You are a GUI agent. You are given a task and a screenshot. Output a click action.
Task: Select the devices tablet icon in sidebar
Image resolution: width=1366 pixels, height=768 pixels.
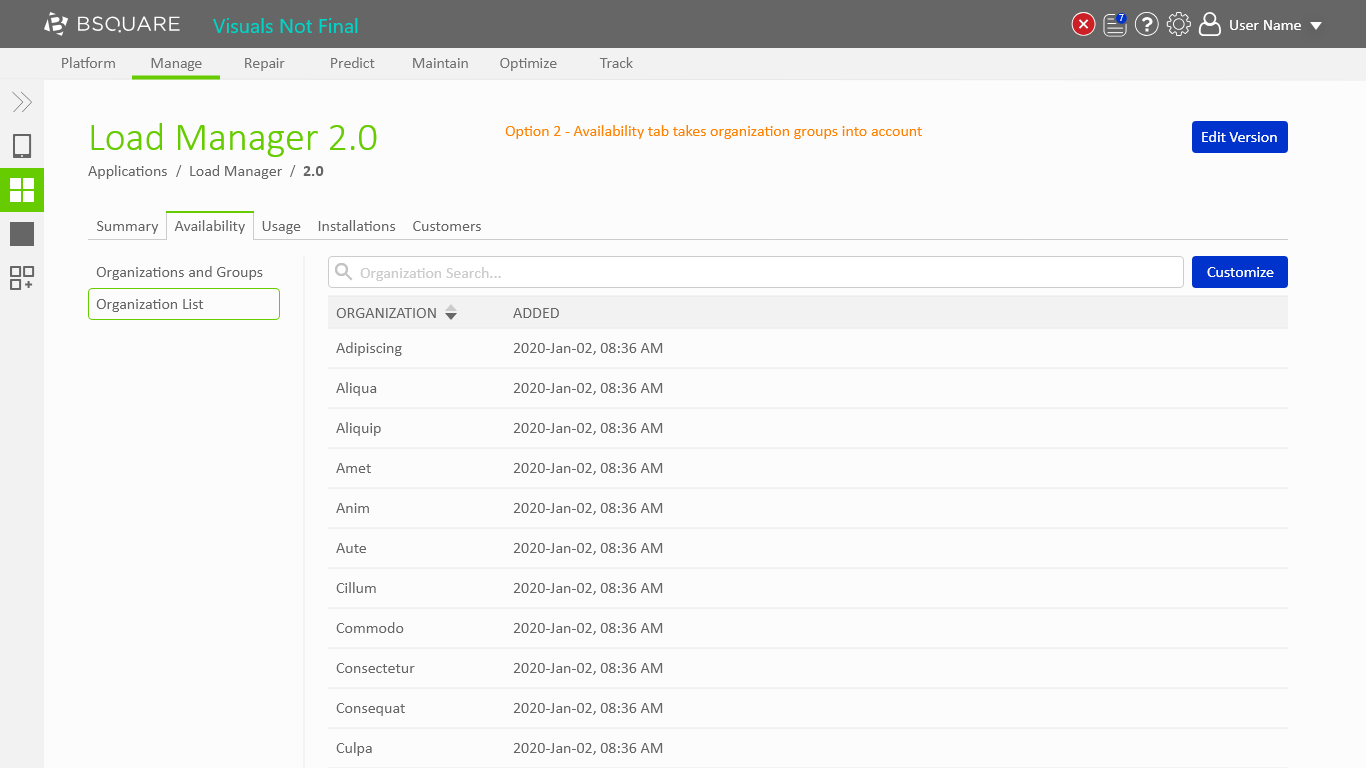(x=22, y=146)
